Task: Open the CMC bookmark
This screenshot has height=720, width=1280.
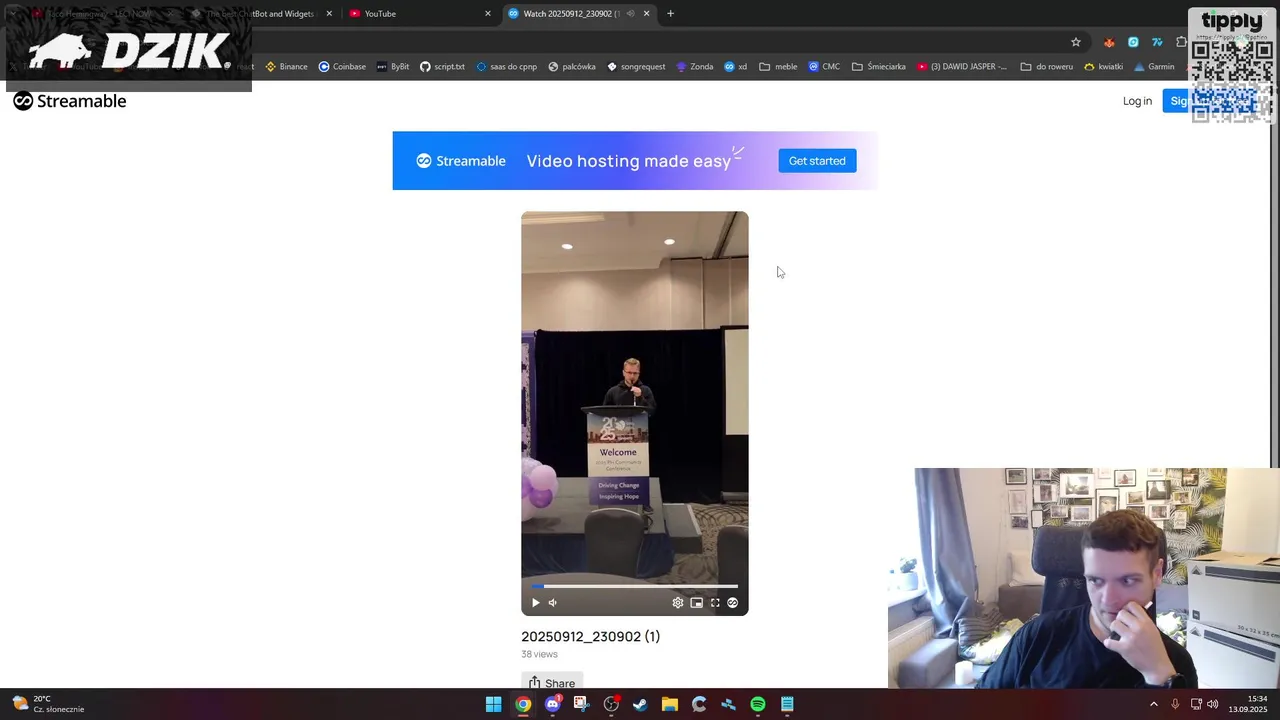Action: click(x=824, y=67)
